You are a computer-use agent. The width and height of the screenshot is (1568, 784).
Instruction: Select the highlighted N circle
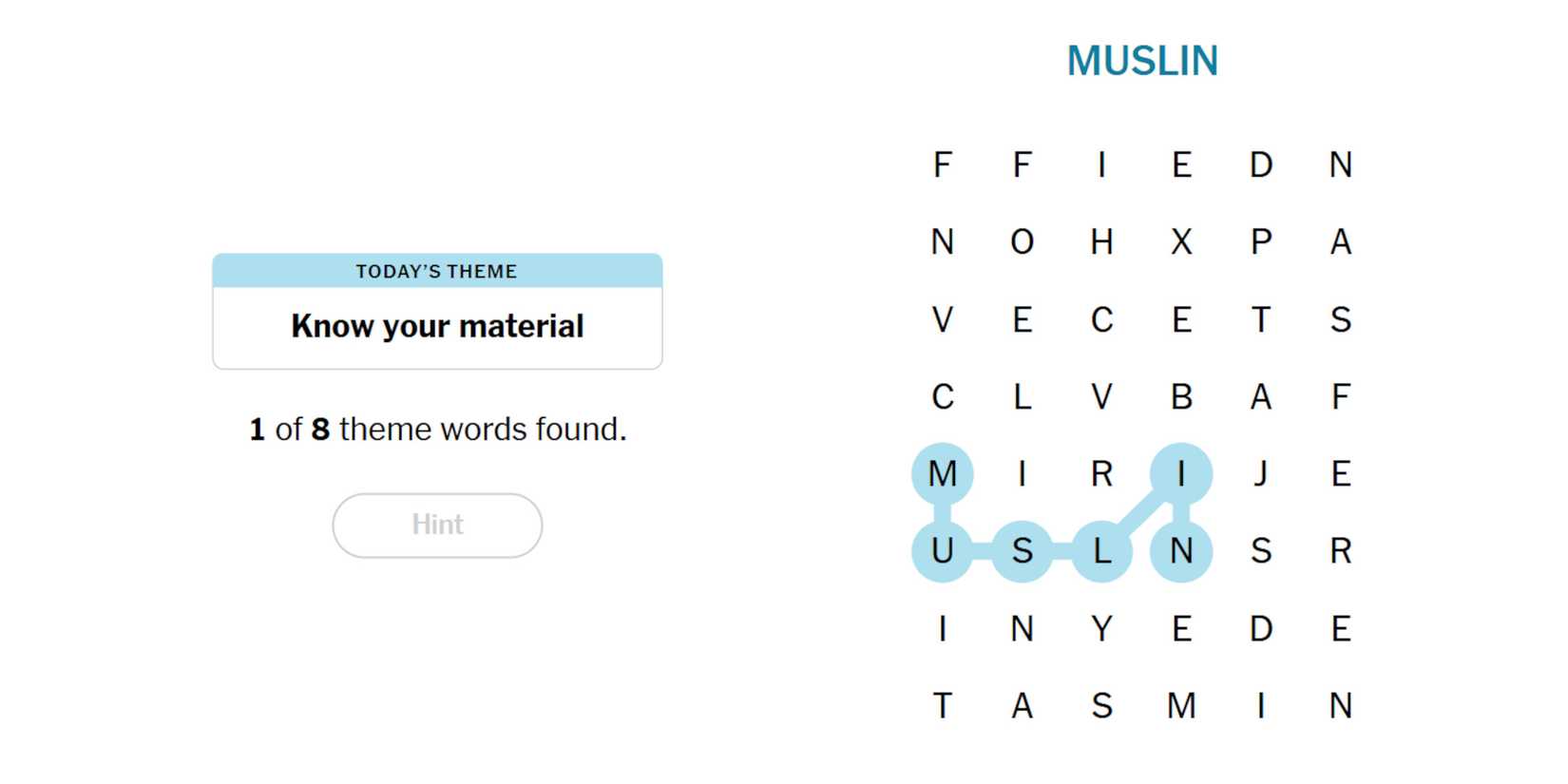(x=1181, y=551)
